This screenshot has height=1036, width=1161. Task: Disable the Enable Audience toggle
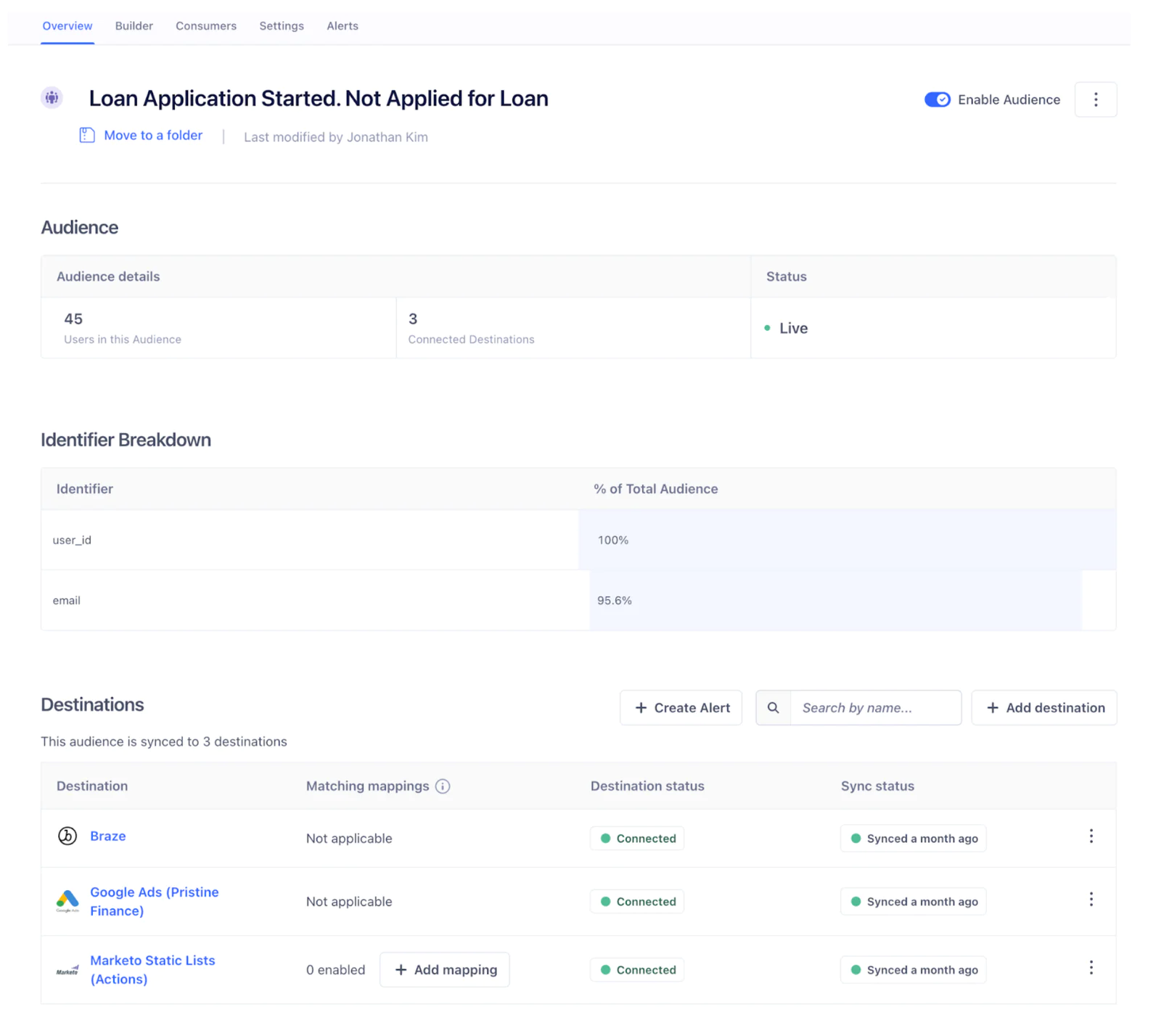pyautogui.click(x=938, y=99)
